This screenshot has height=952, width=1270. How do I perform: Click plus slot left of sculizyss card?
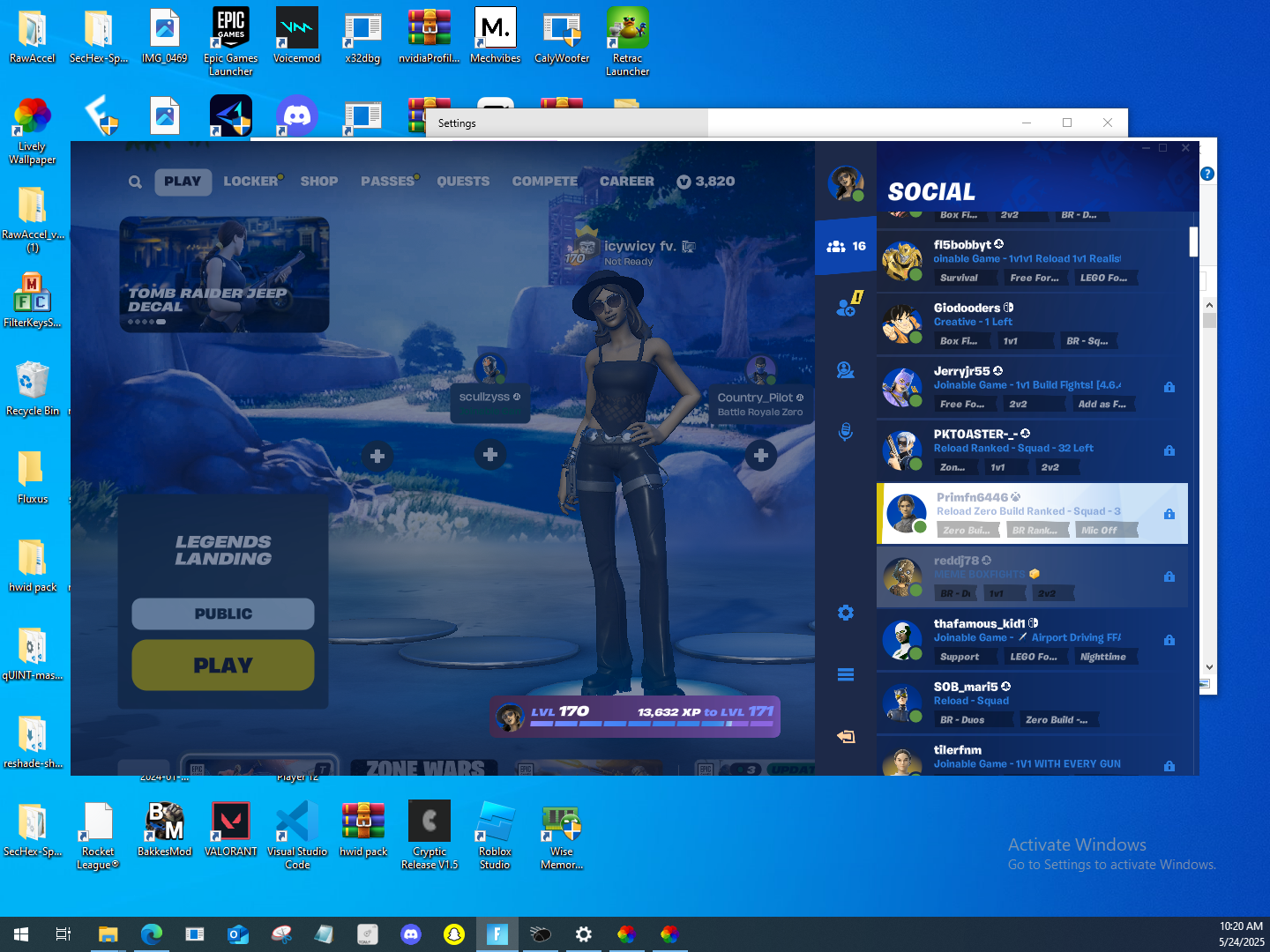[x=377, y=456]
